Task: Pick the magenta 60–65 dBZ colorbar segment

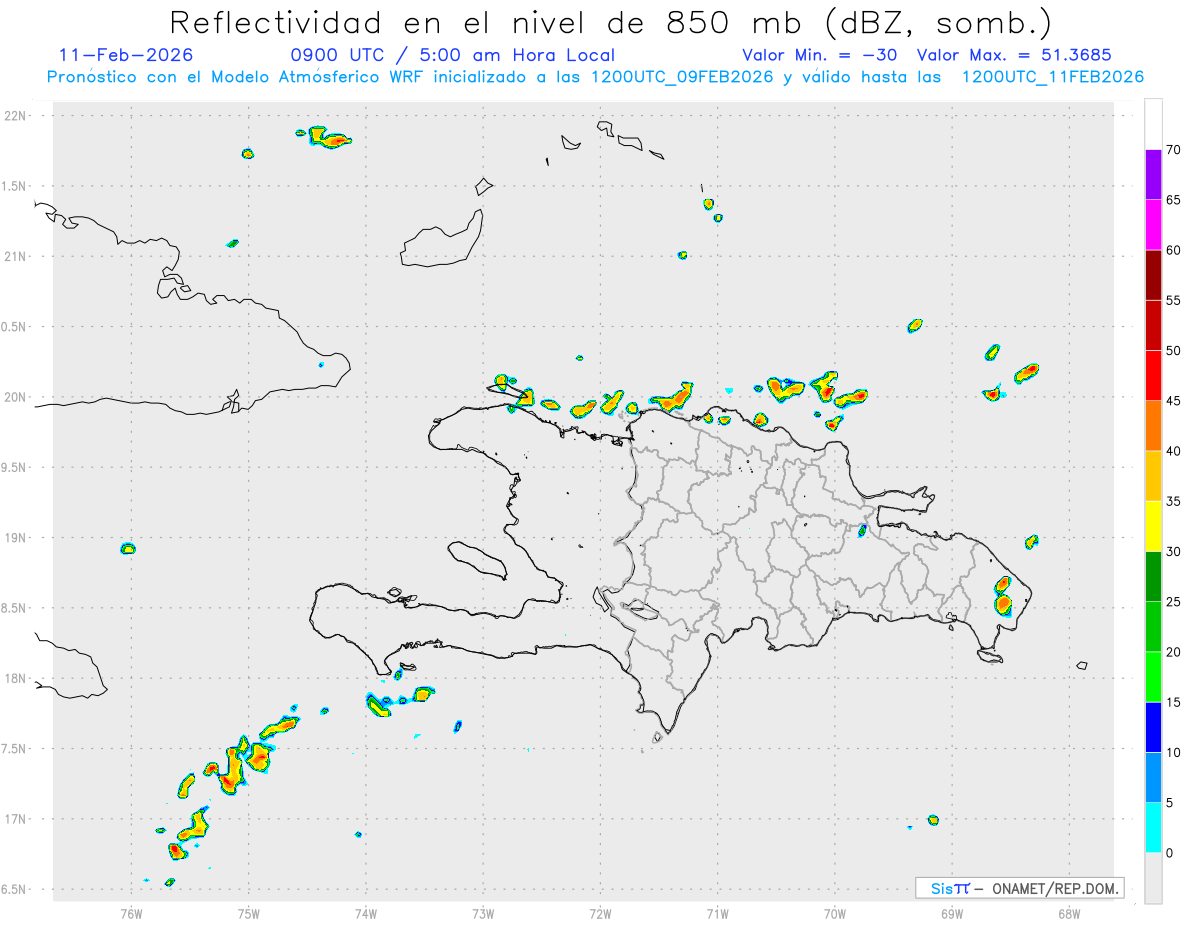Action: (1153, 224)
